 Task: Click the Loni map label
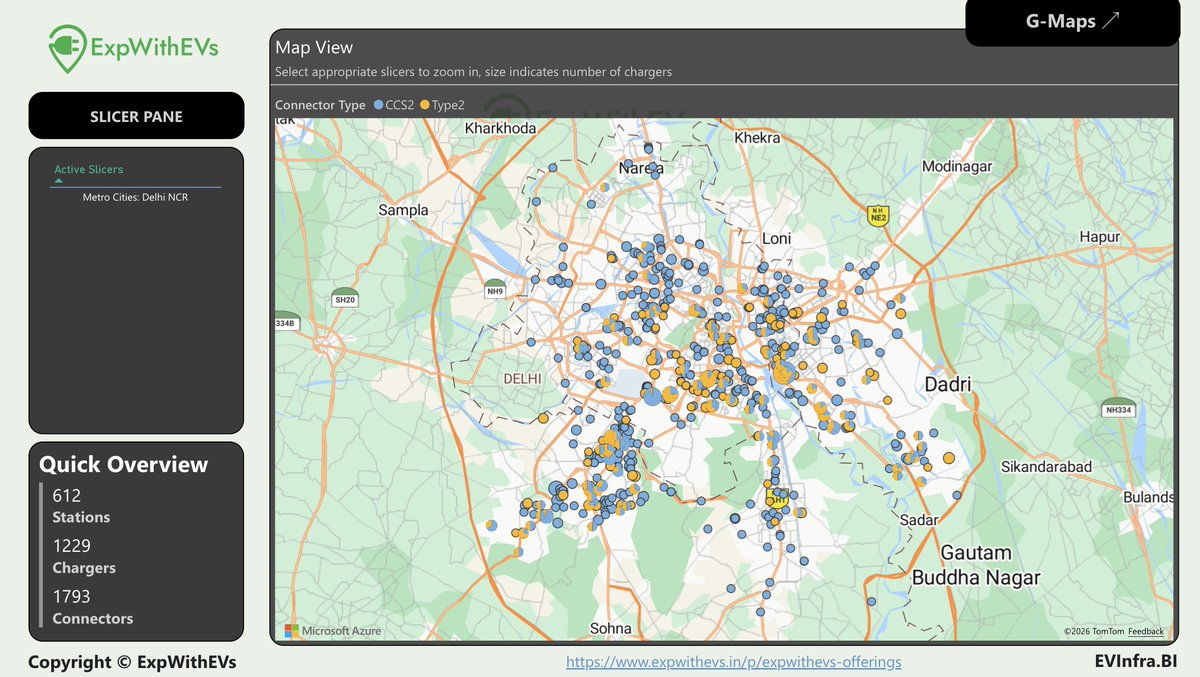point(776,239)
